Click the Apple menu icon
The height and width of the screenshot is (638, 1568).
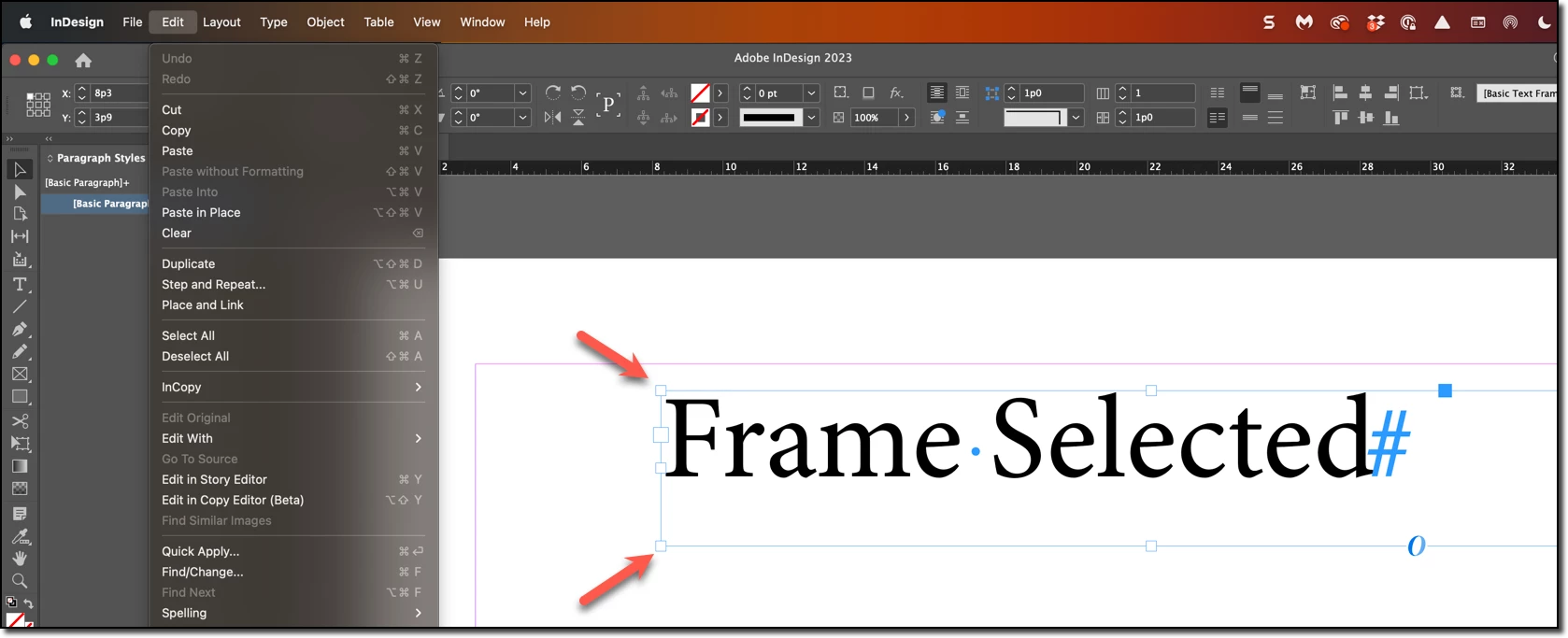click(26, 21)
